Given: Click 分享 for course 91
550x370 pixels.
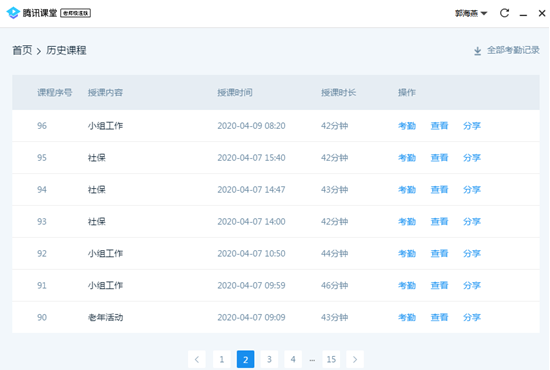Looking at the screenshot, I should [472, 285].
